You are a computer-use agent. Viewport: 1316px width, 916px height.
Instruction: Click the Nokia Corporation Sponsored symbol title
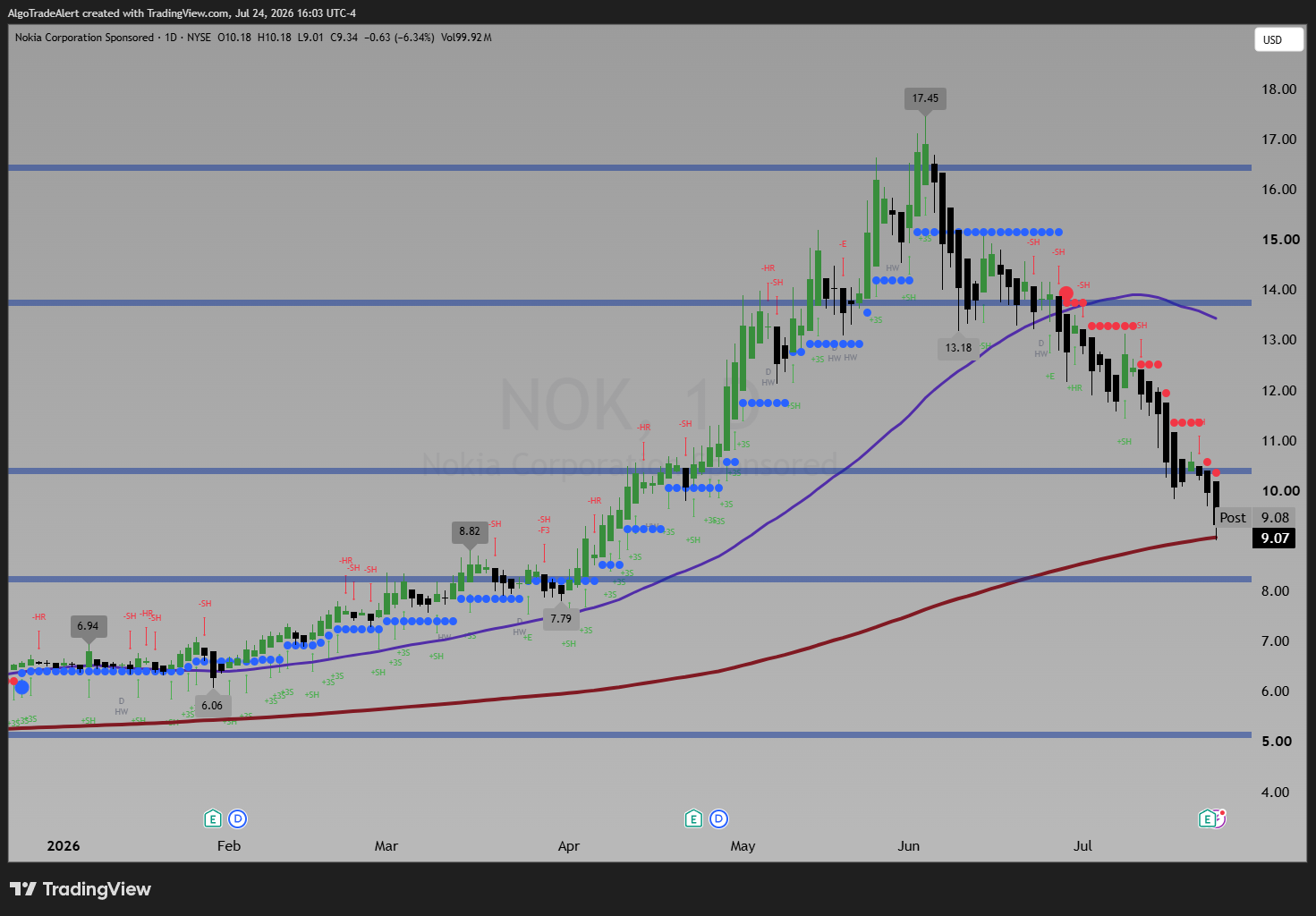pos(84,38)
